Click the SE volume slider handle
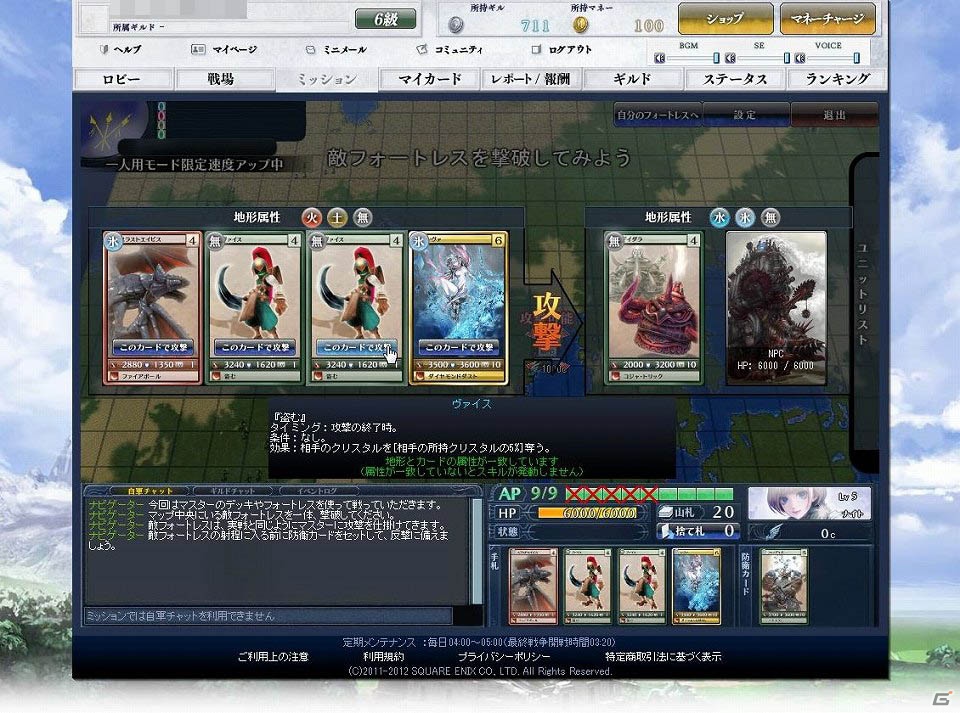960x713 pixels. click(787, 58)
